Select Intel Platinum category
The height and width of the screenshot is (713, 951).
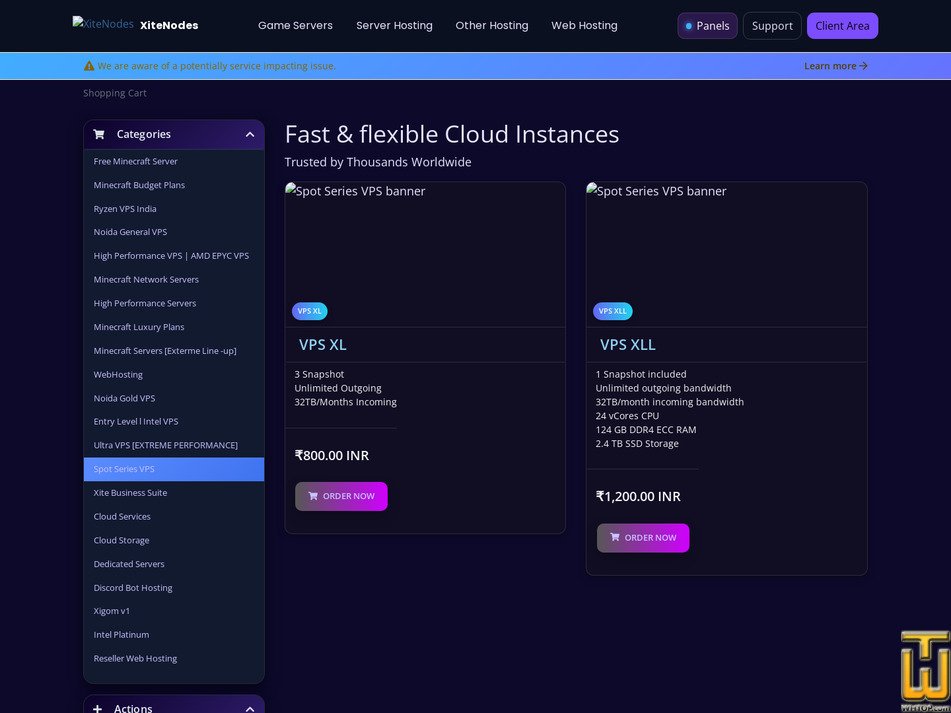tap(173, 635)
